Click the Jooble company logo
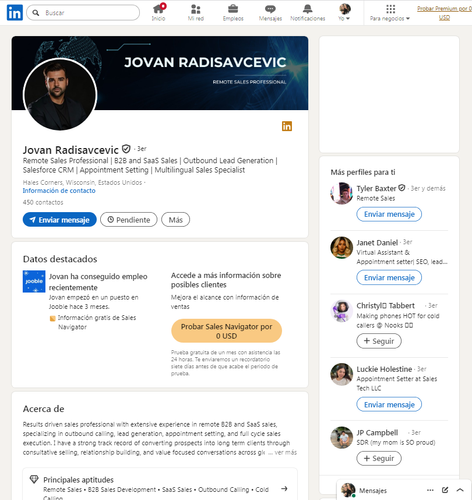This screenshot has height=500, width=472. point(34,281)
